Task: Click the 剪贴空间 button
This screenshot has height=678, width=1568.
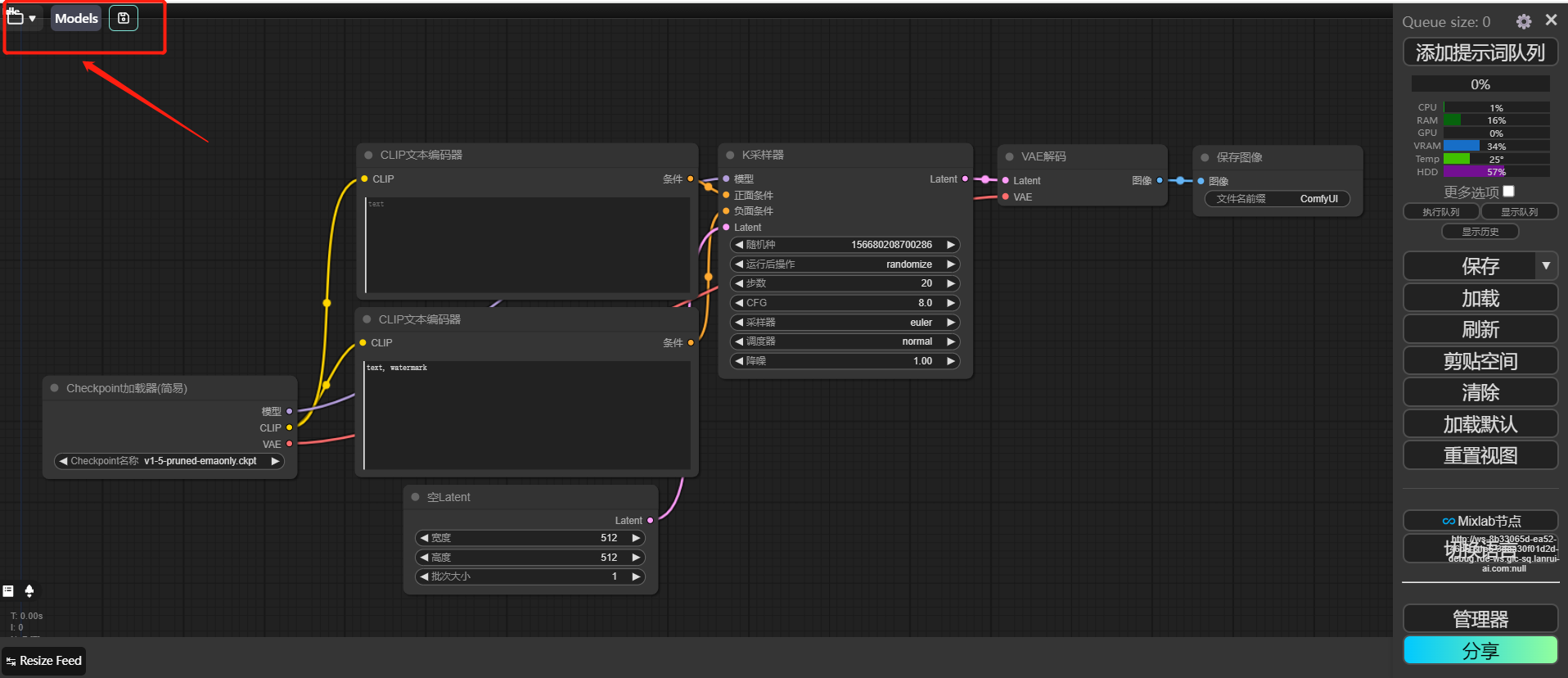Action: click(x=1480, y=361)
